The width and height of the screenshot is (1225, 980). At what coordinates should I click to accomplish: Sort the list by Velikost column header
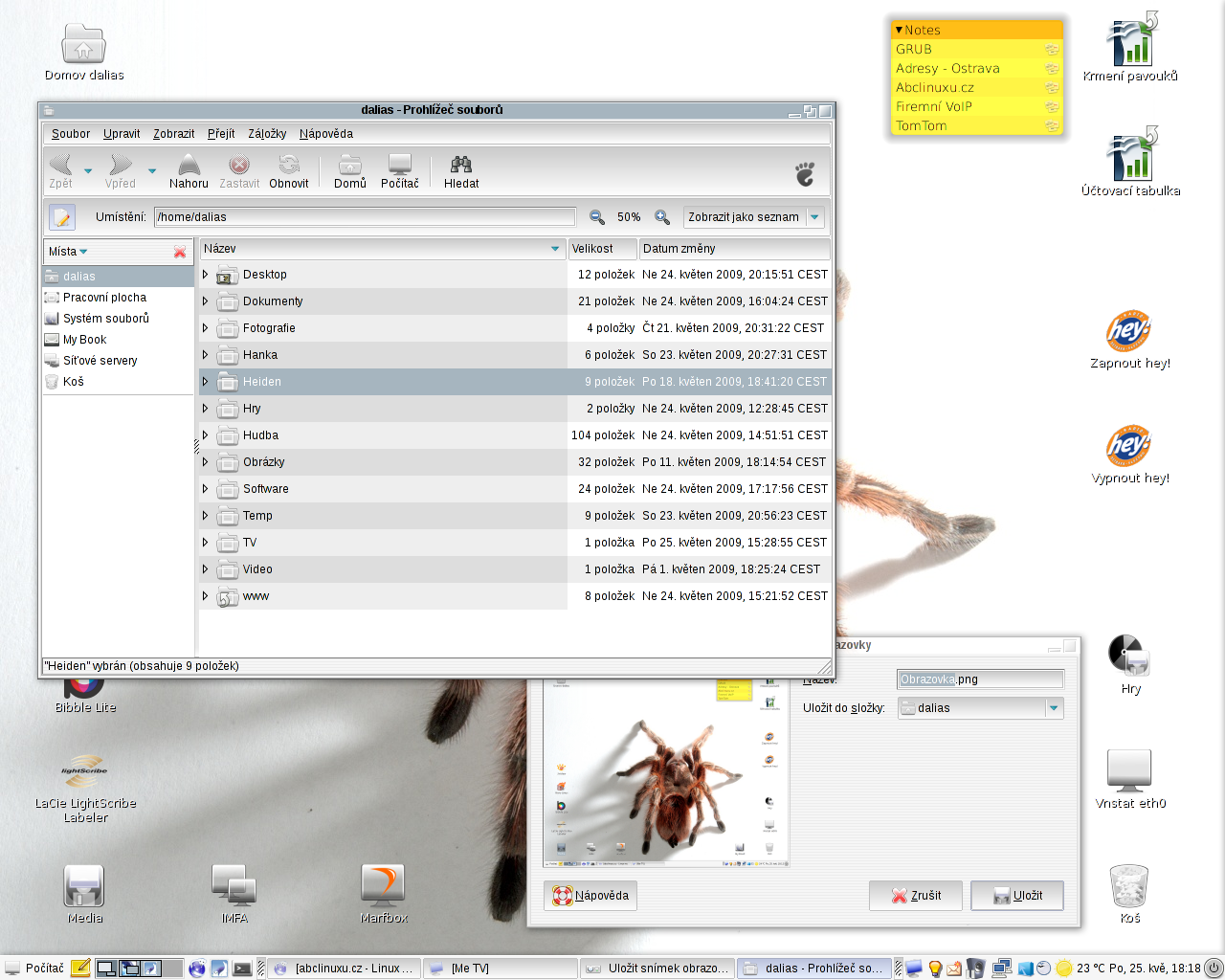602,249
